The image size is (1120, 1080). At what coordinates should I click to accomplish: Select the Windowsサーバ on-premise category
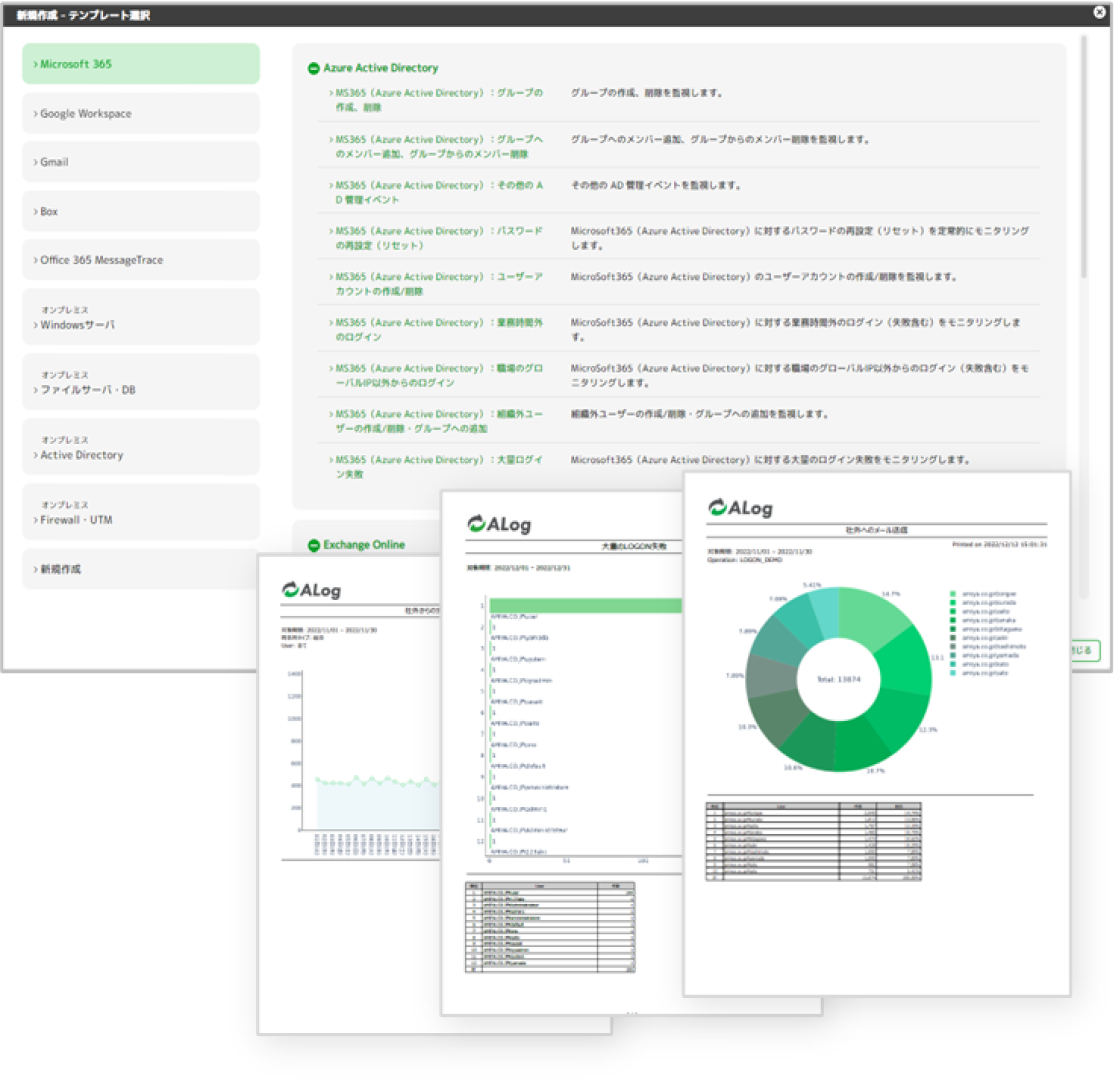141,318
